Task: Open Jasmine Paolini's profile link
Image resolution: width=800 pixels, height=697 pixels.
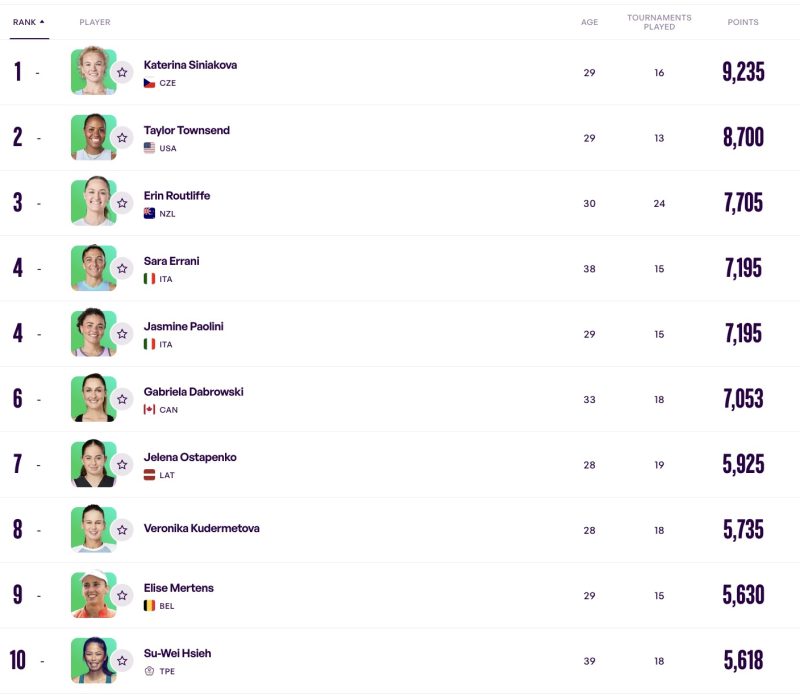Action: (185, 326)
